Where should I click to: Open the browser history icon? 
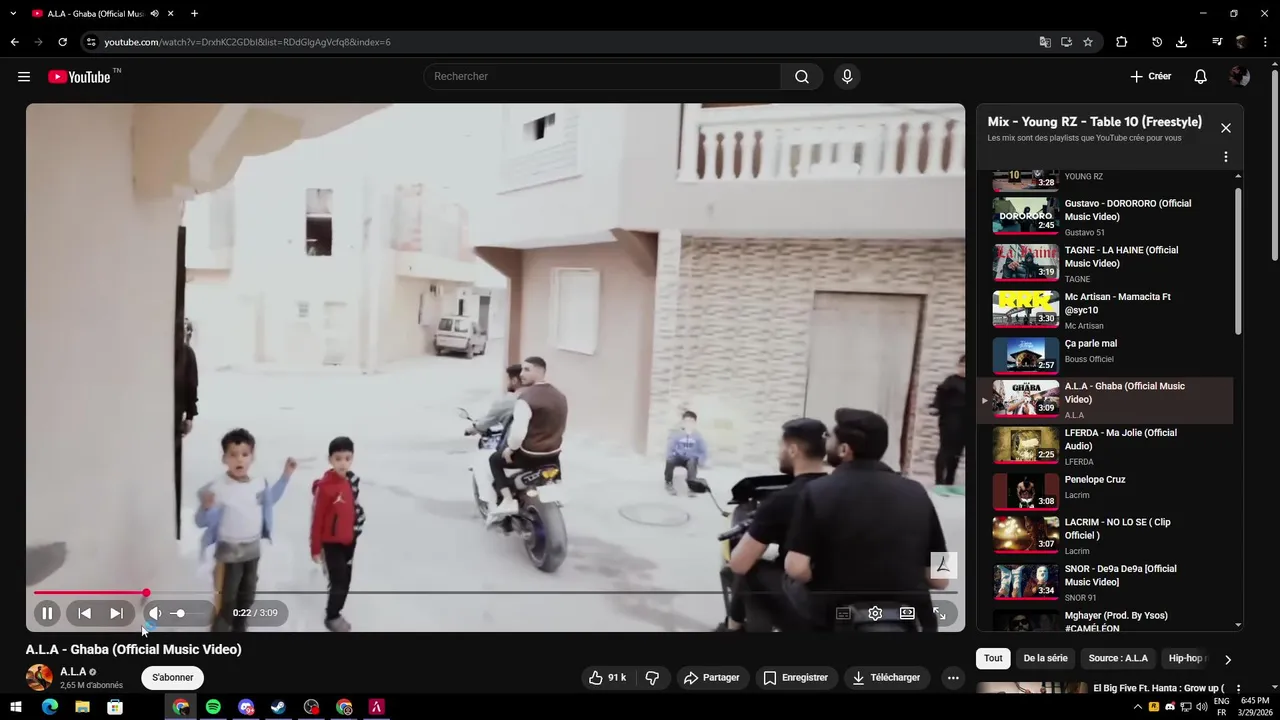point(1157,42)
